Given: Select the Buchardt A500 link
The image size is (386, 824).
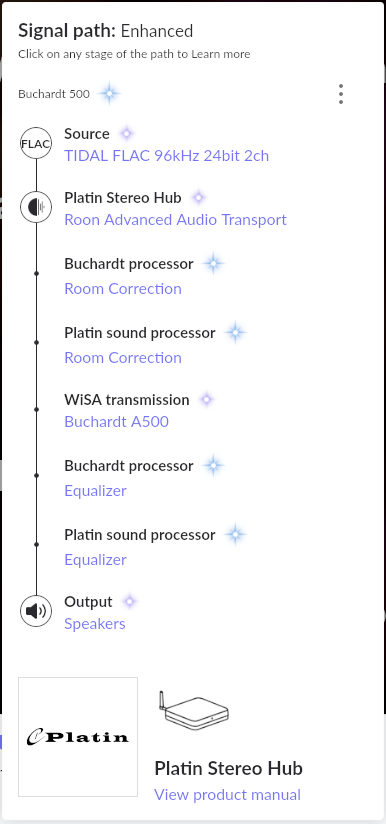Looking at the screenshot, I should [117, 421].
